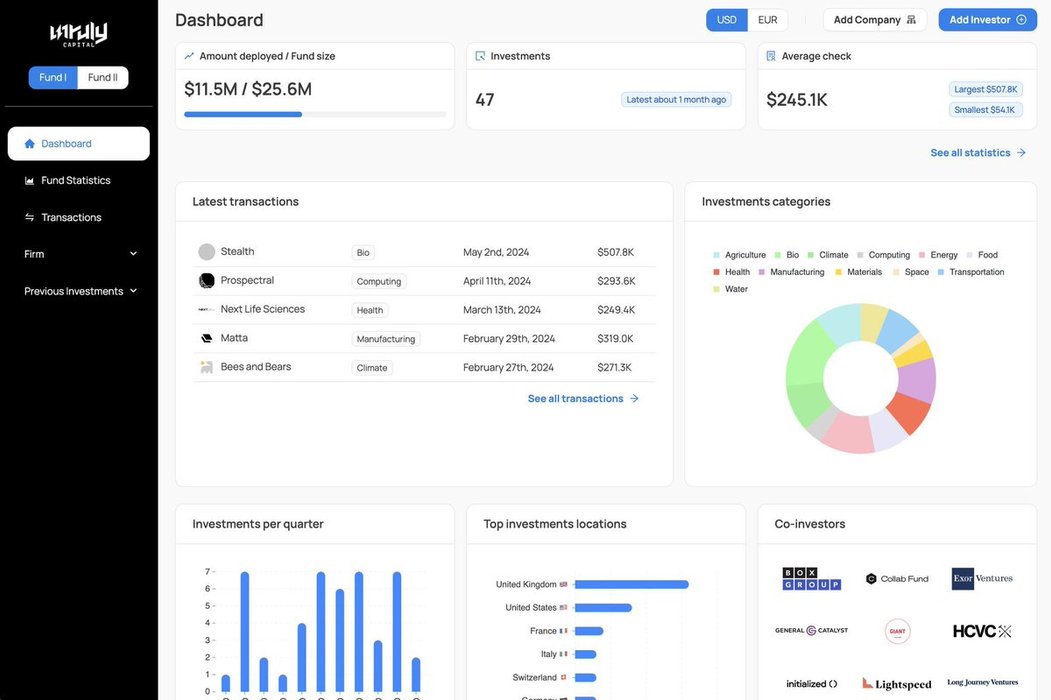Click the See all statistics arrow
Screen dimensions: 1051x700
[1021, 153]
